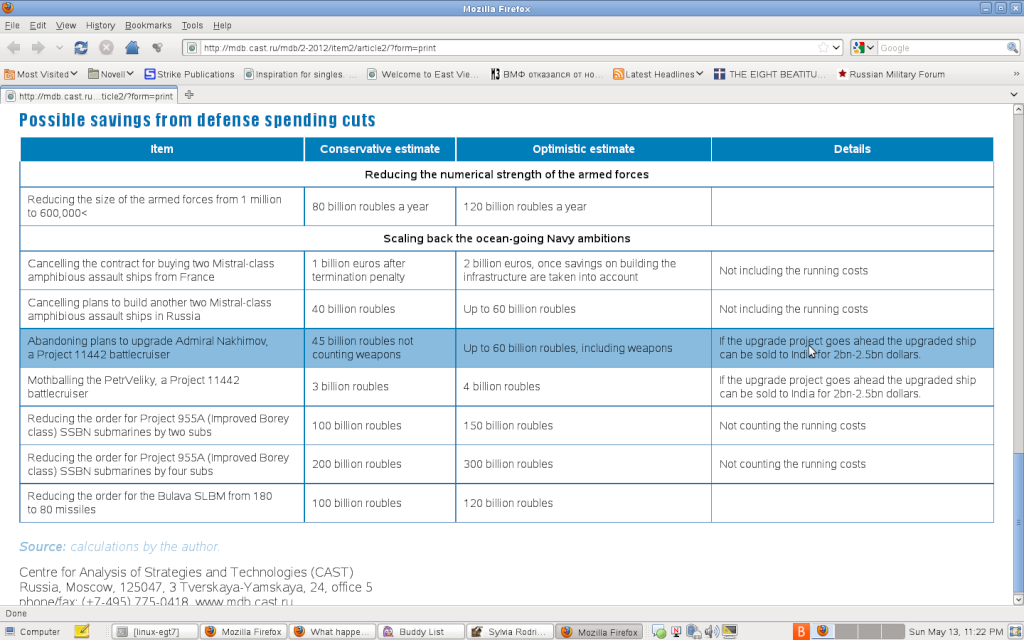Open the Computer menu in the taskbar
Screen dimensions: 1024x640
32,632
